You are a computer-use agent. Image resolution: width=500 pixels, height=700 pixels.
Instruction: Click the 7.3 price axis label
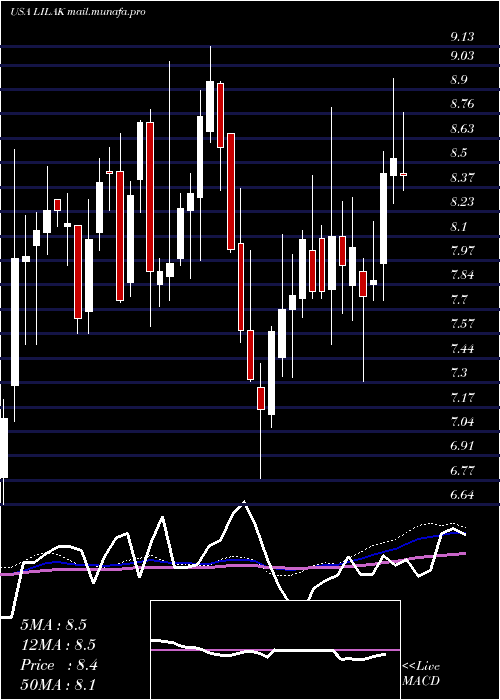click(459, 372)
